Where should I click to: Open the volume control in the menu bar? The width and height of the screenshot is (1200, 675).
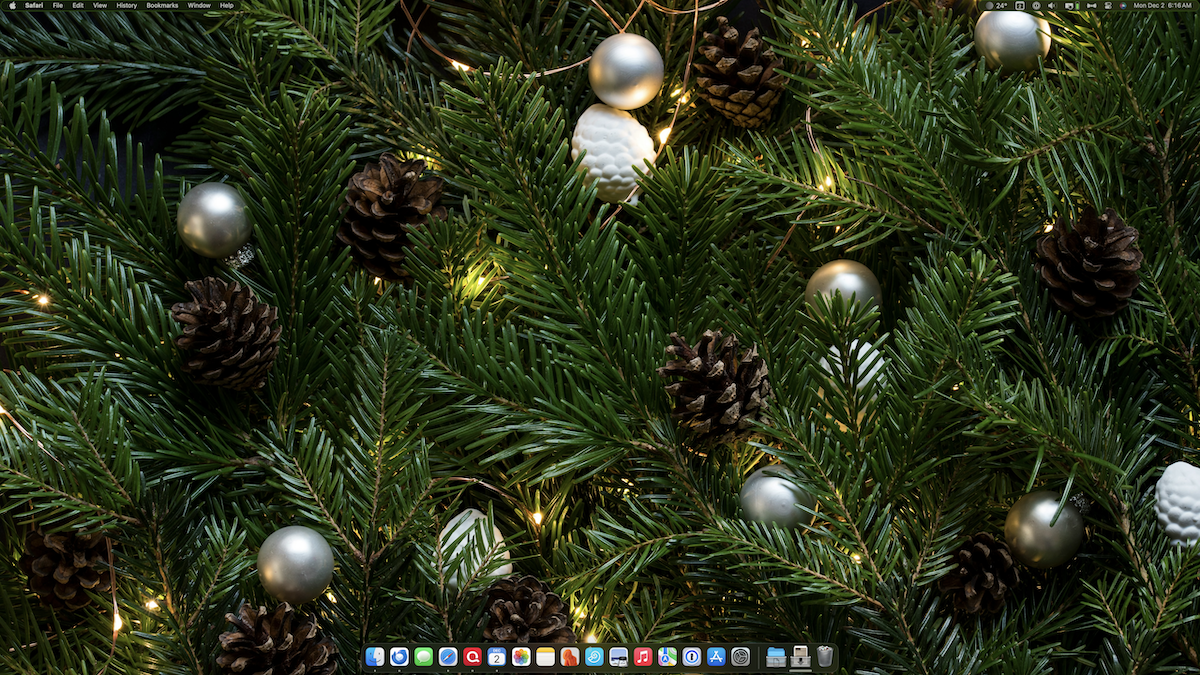coord(1052,5)
